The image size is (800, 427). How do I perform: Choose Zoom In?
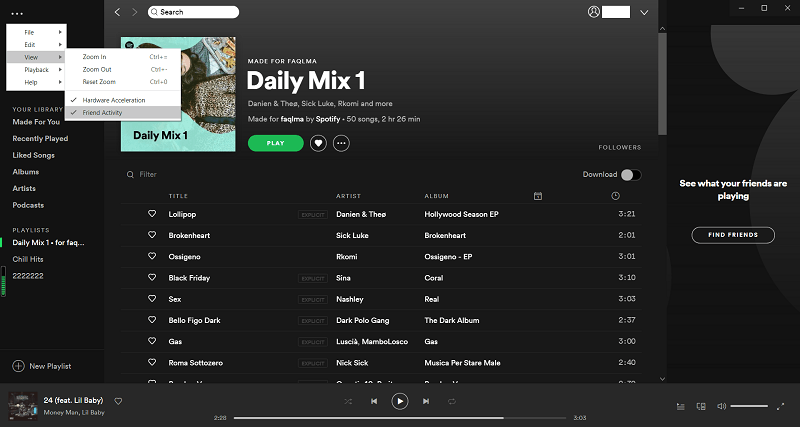click(x=123, y=57)
